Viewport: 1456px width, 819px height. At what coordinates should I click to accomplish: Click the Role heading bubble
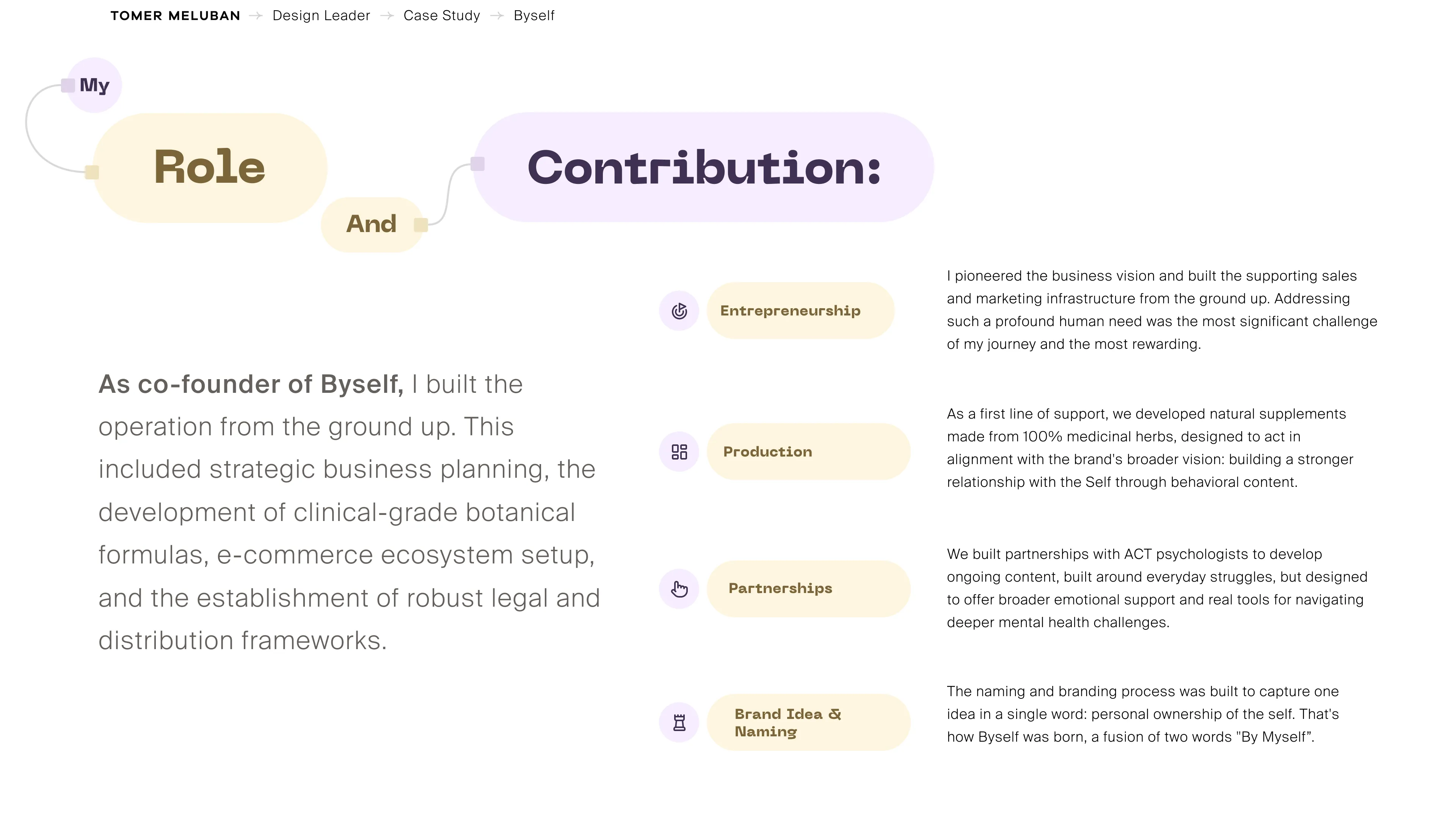[x=210, y=168]
